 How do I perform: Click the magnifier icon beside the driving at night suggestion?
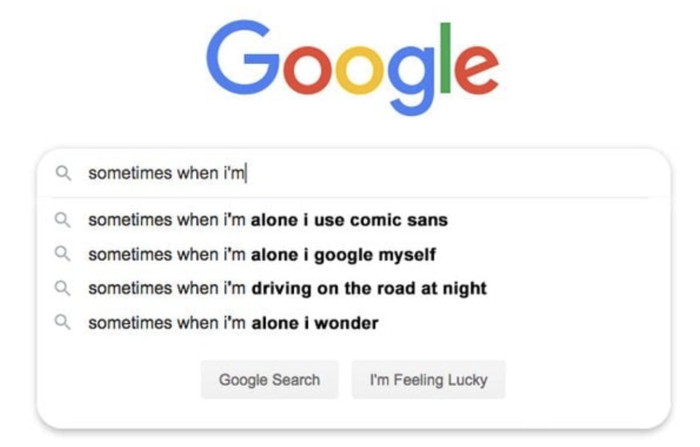[62, 288]
